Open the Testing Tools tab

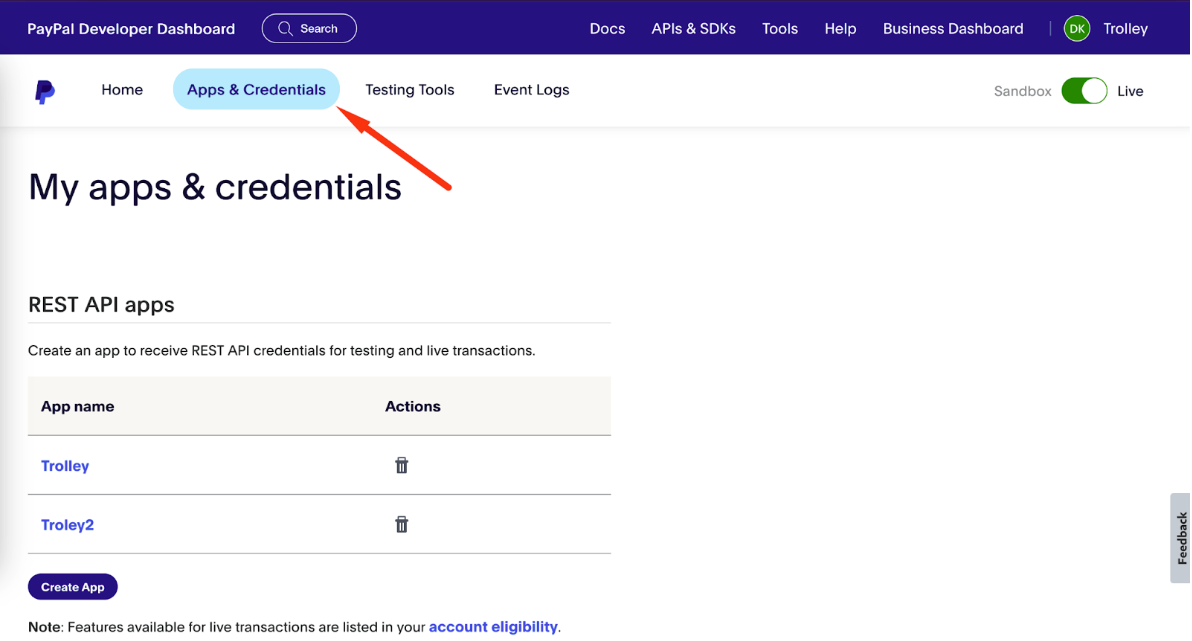[x=410, y=90]
